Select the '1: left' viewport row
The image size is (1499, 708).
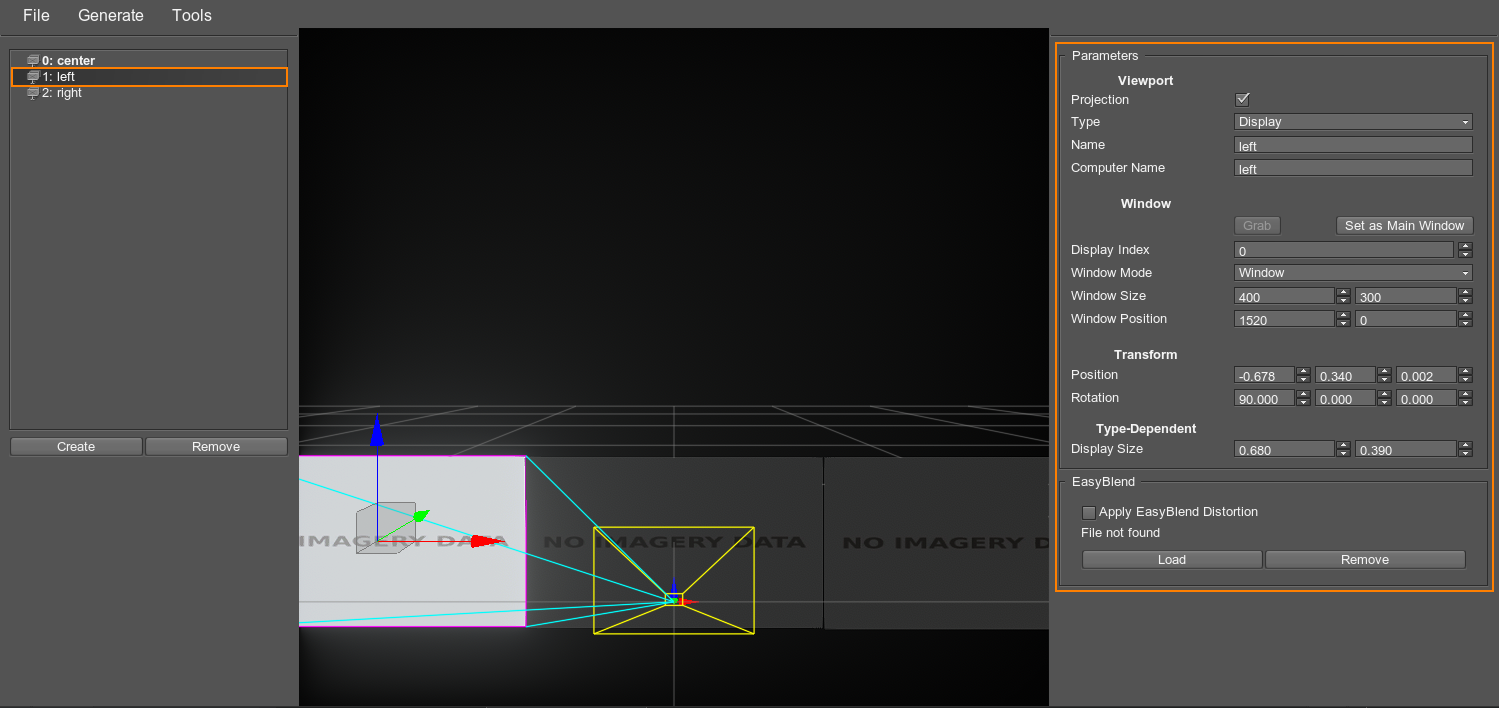click(x=149, y=77)
